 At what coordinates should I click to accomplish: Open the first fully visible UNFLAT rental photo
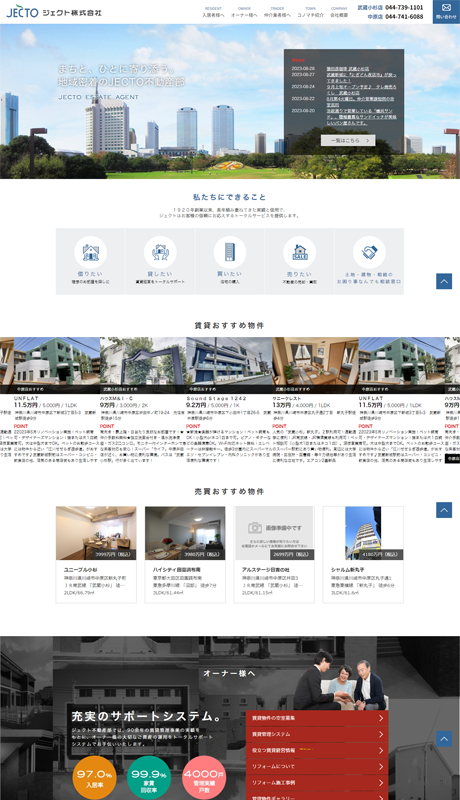[57, 365]
